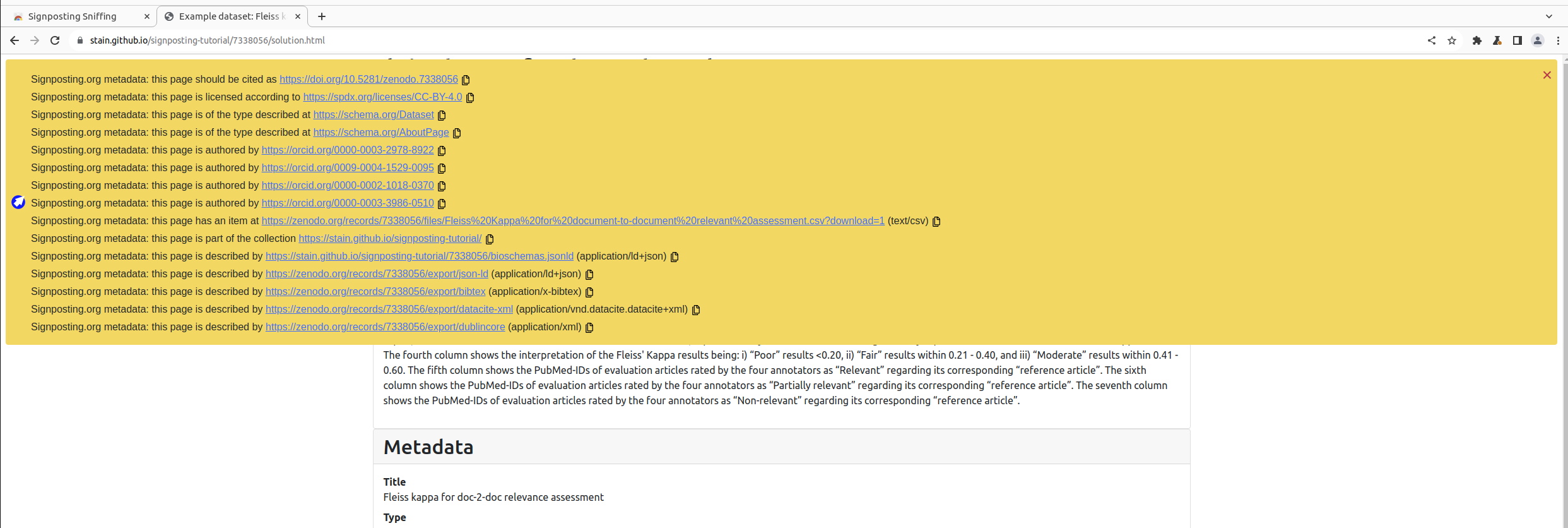Screen dimensions: 1568x528
Task: Copy ORCID 0000-0002-1018-0370 link
Action: click(442, 186)
